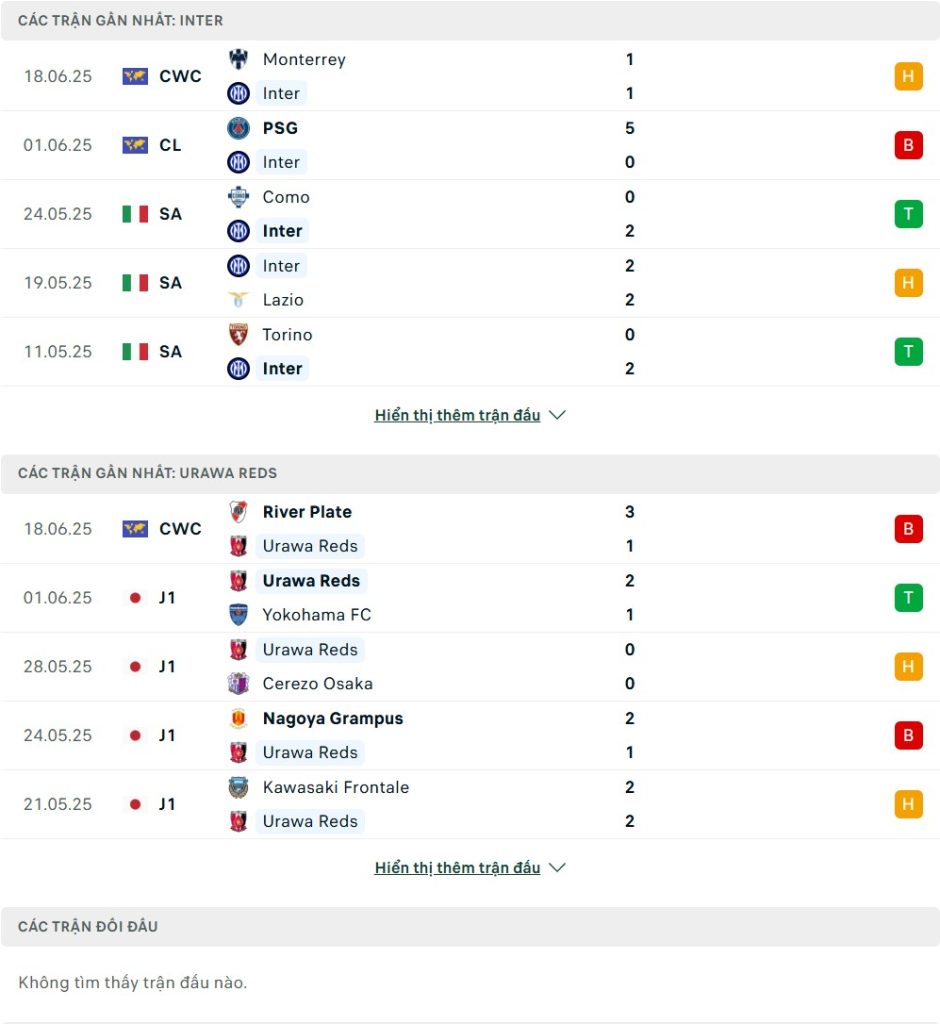
Task: Click the Kawasaki Frontale crest
Action: pyautogui.click(x=238, y=787)
